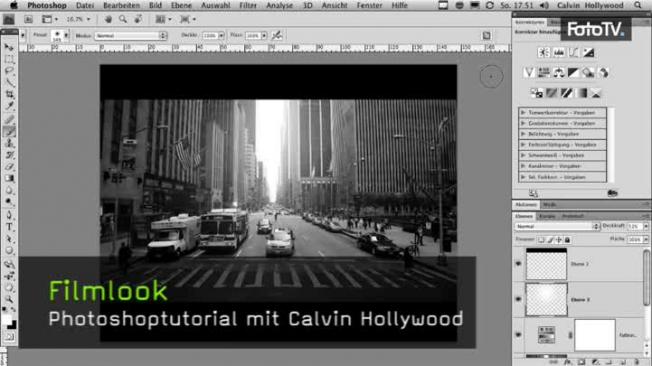Screen dimensions: 652x366
Task: Toggle lock transparent pixels in Layers panel
Action: point(541,240)
